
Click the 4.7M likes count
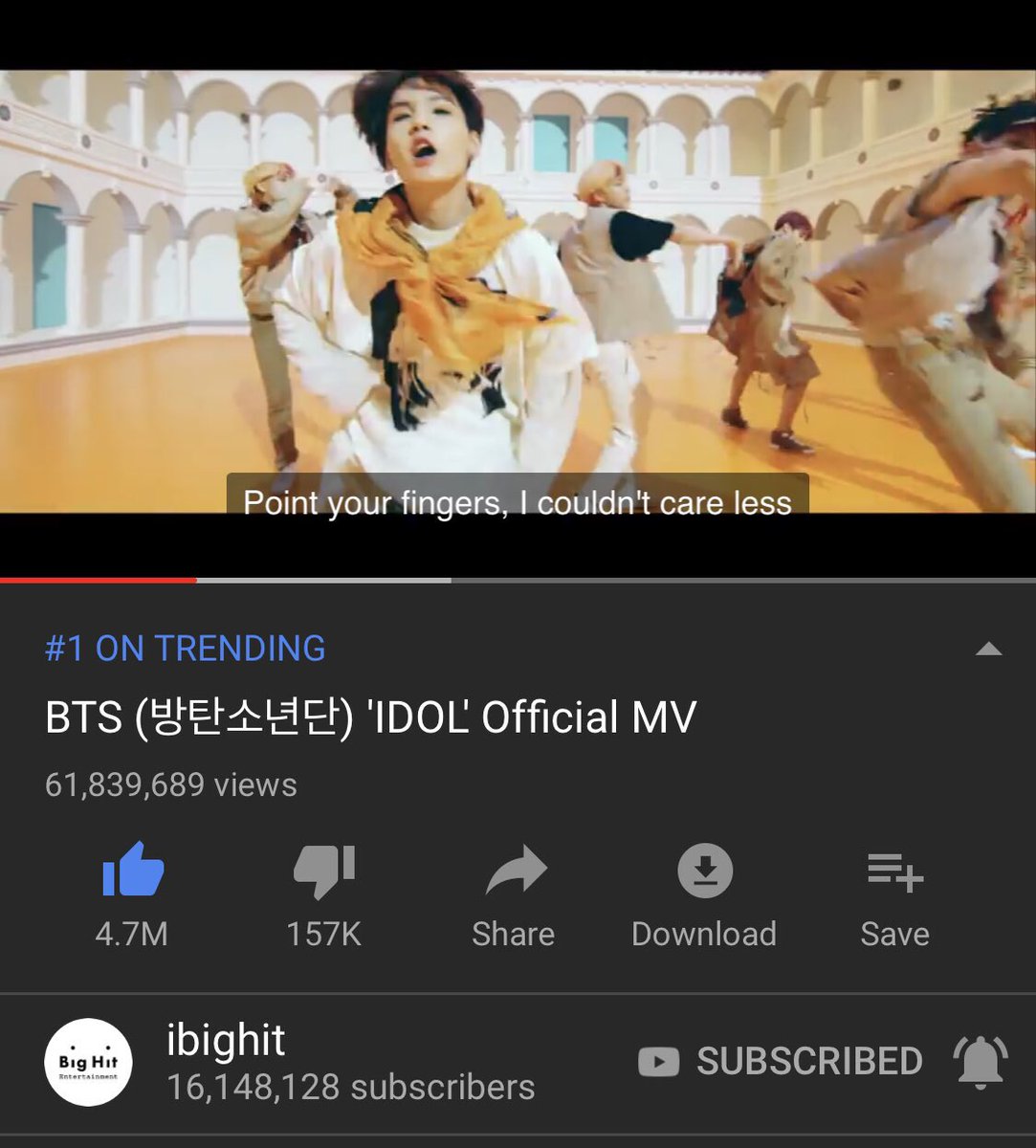(132, 934)
